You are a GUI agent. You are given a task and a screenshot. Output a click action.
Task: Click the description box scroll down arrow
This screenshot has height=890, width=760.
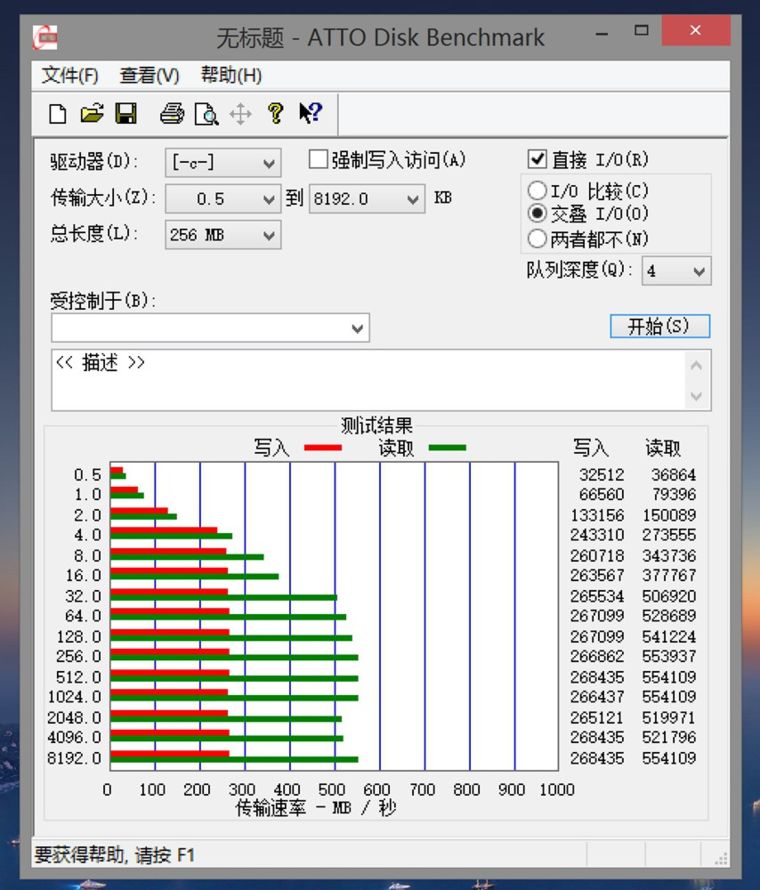[697, 397]
